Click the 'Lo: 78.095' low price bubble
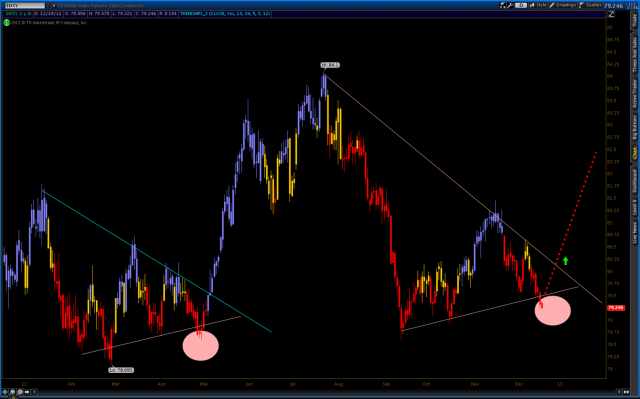Viewport: 640px width, 399px height. 121,370
